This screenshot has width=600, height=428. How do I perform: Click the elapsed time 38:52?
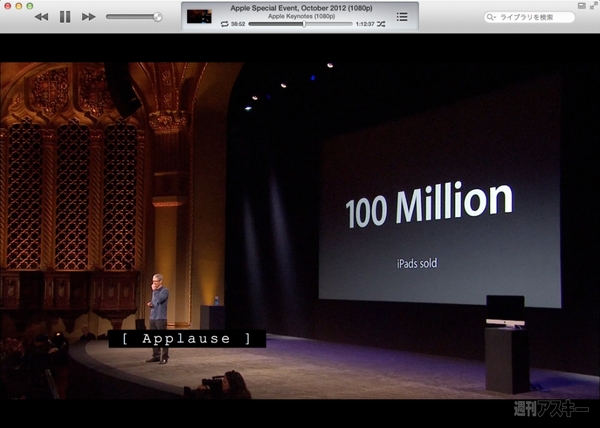[x=238, y=24]
